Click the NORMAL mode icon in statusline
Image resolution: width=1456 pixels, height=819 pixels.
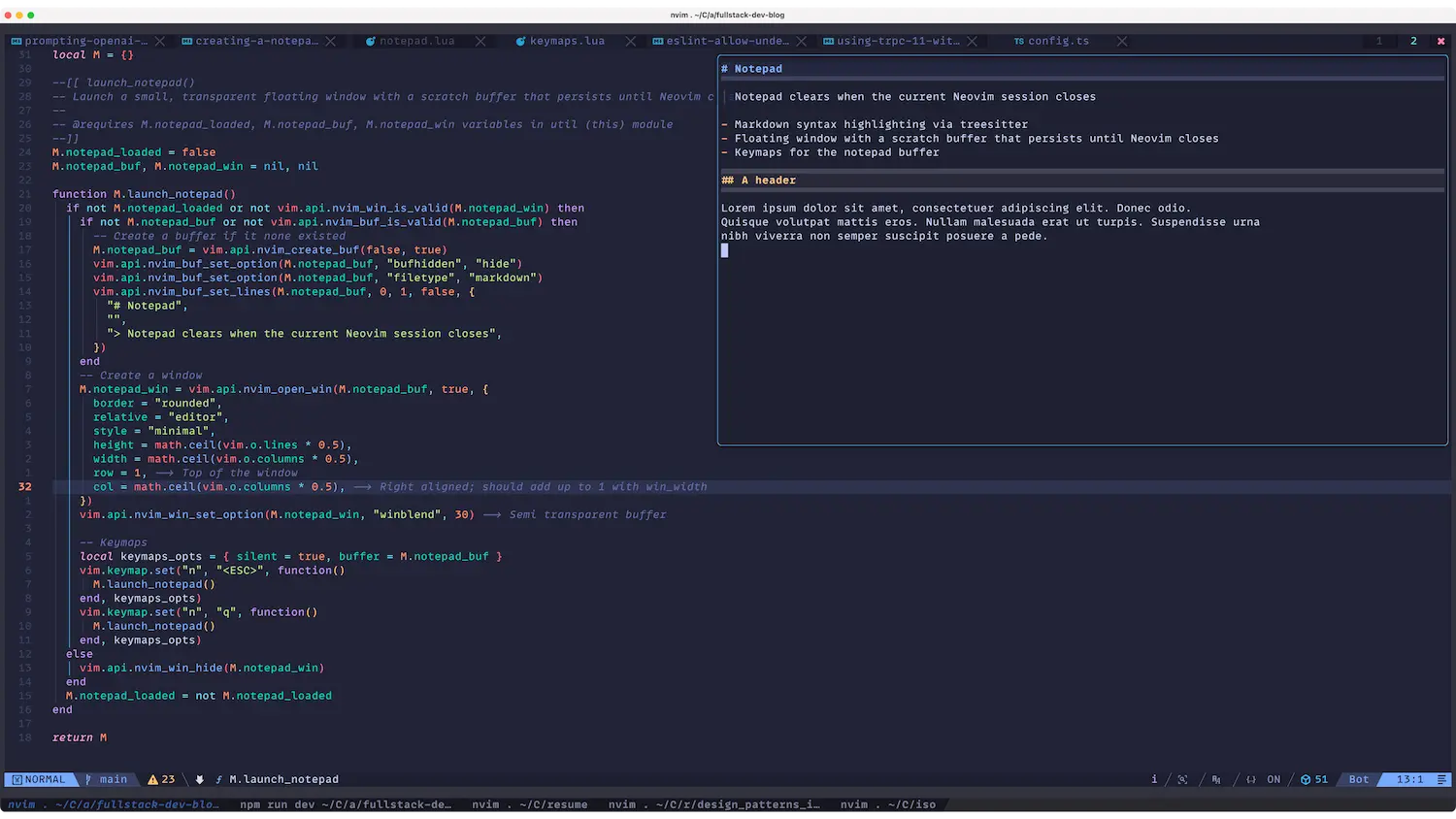tap(17, 779)
